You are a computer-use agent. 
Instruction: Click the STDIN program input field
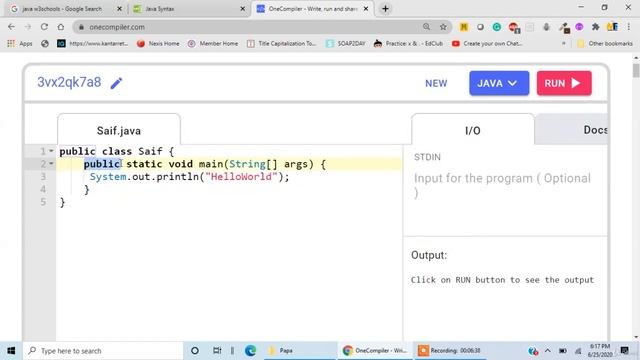click(x=504, y=185)
